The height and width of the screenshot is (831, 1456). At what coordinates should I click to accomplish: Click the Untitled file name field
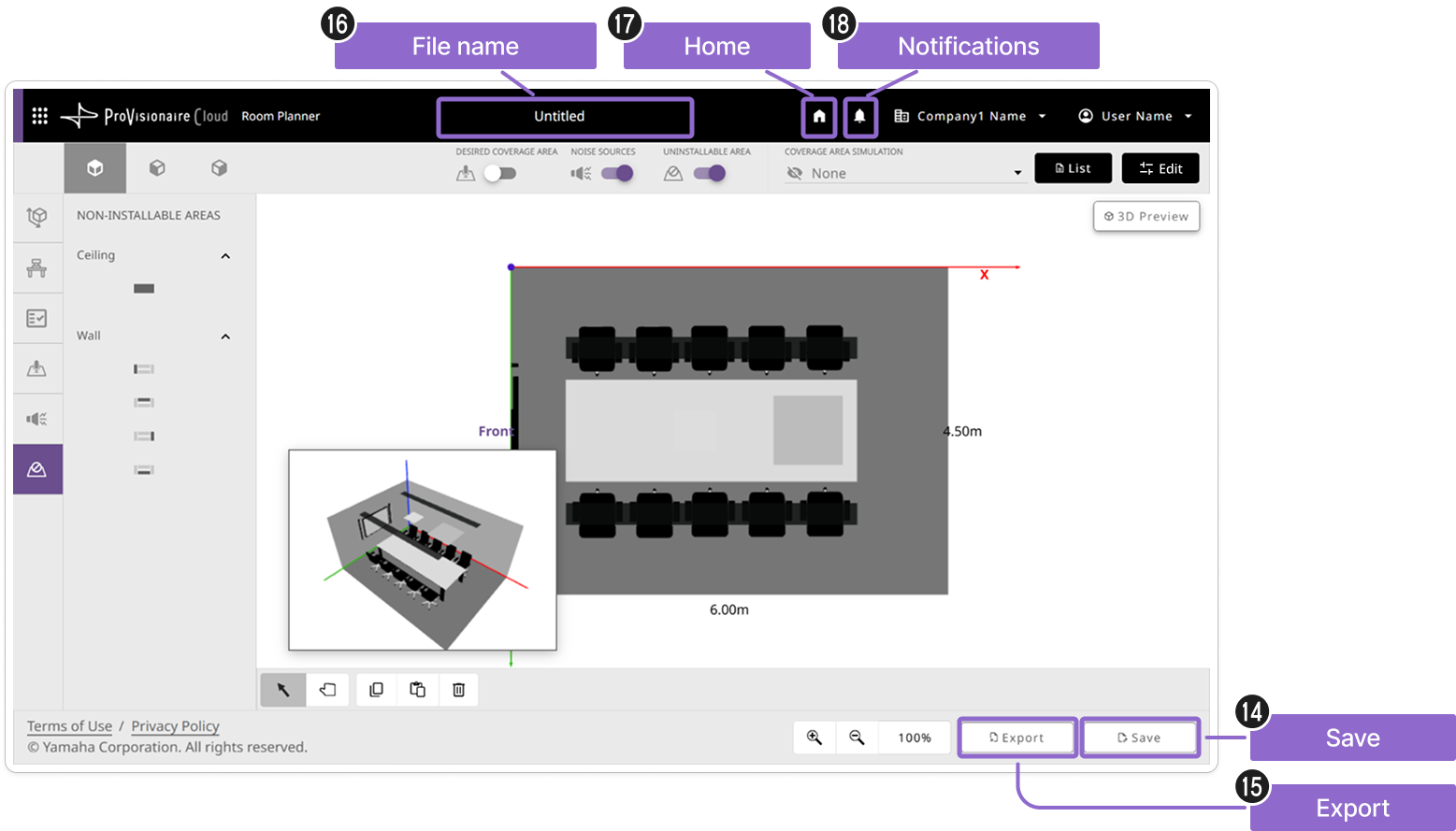click(565, 117)
